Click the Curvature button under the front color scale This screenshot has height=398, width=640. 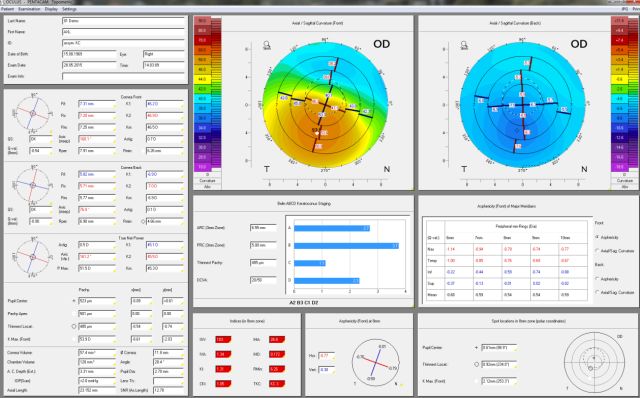click(207, 180)
